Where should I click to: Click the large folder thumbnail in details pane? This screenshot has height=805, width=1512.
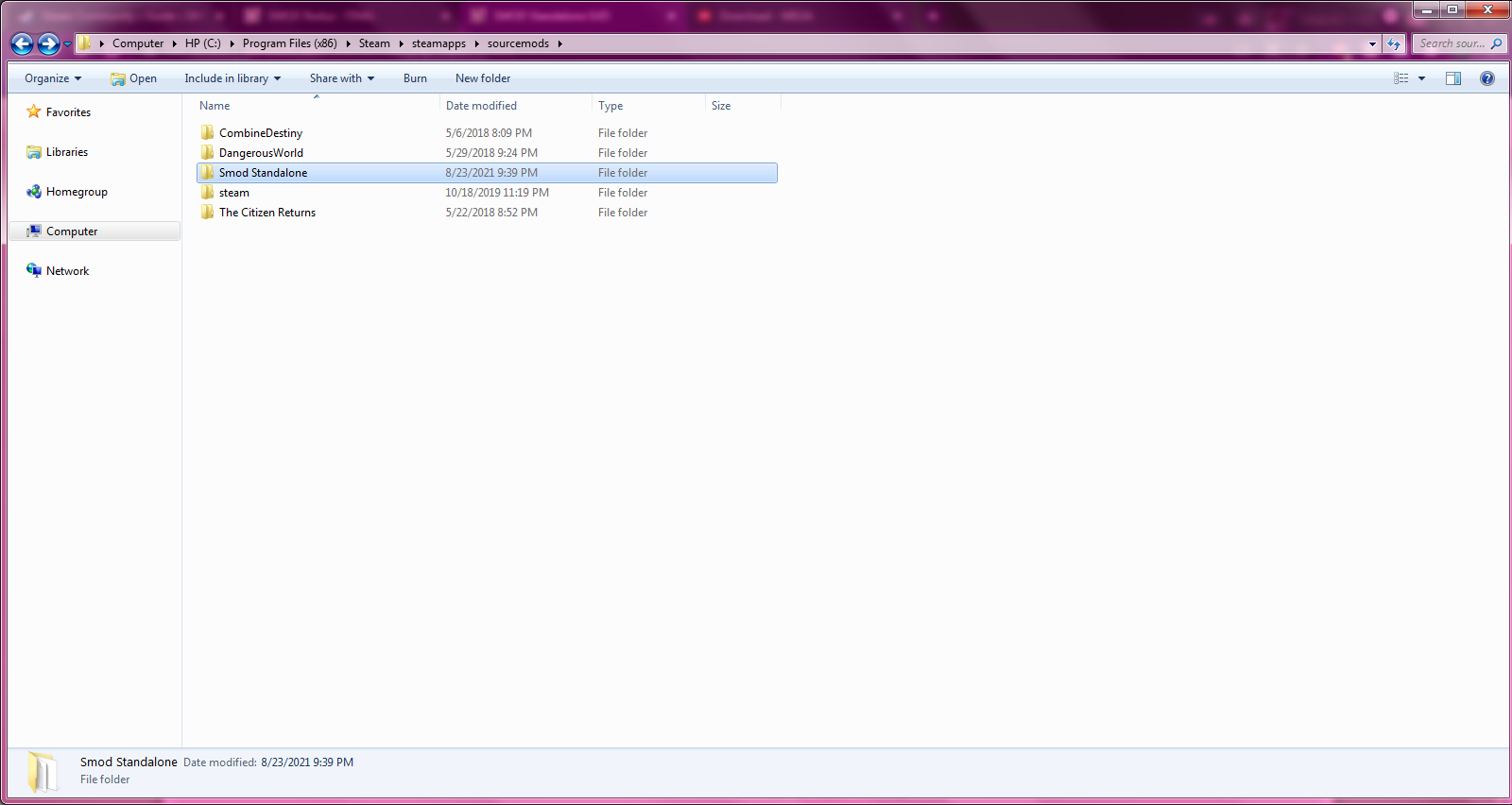(43, 772)
